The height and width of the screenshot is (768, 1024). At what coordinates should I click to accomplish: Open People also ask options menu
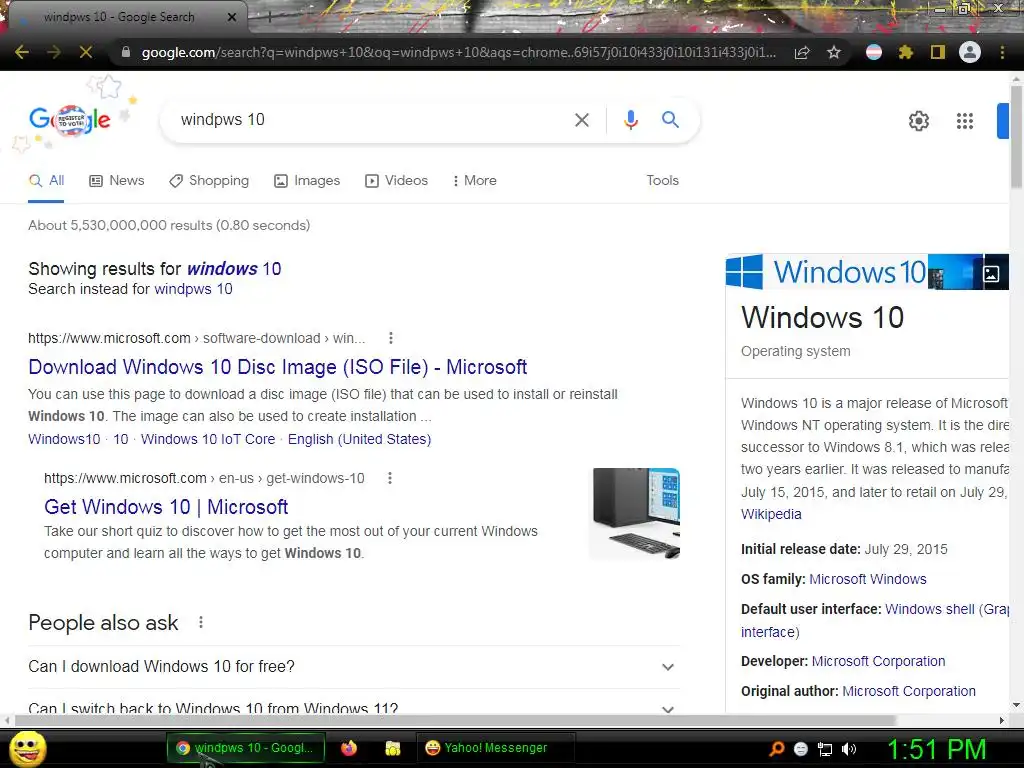(201, 622)
